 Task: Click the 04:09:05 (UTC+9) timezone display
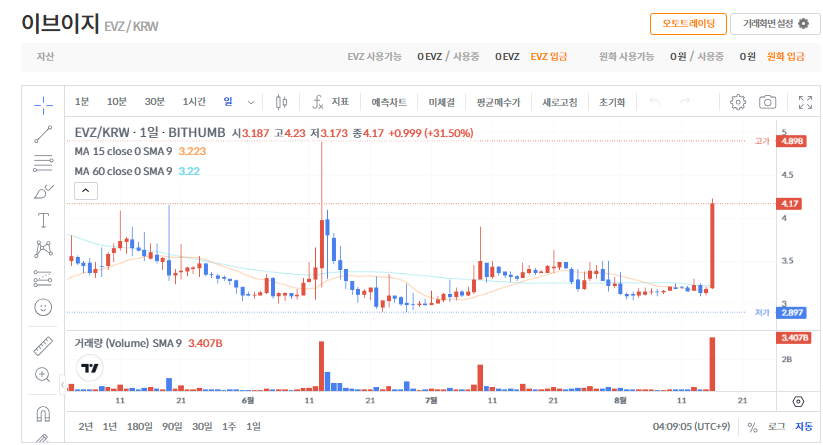(x=691, y=427)
